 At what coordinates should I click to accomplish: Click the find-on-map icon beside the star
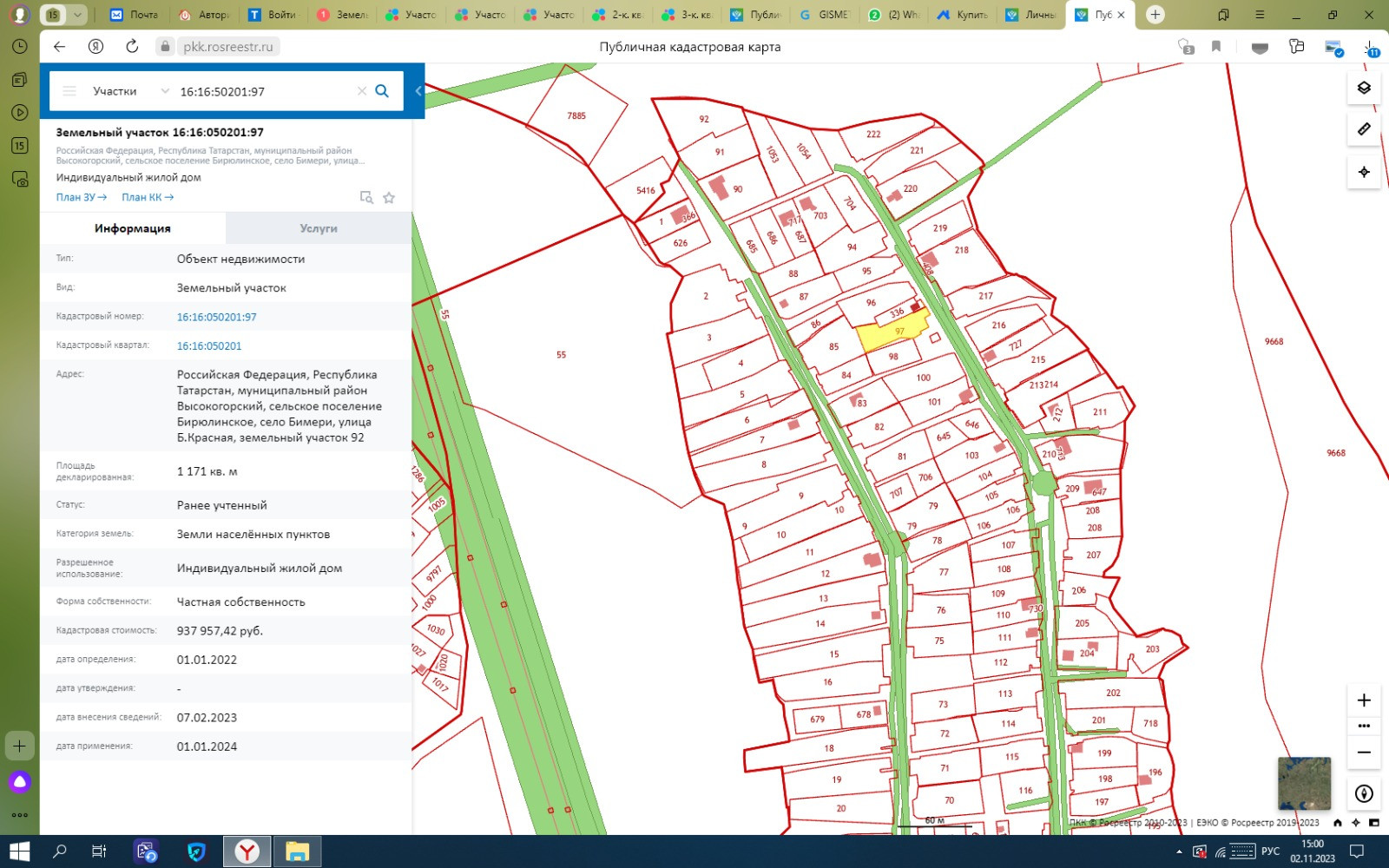click(366, 198)
